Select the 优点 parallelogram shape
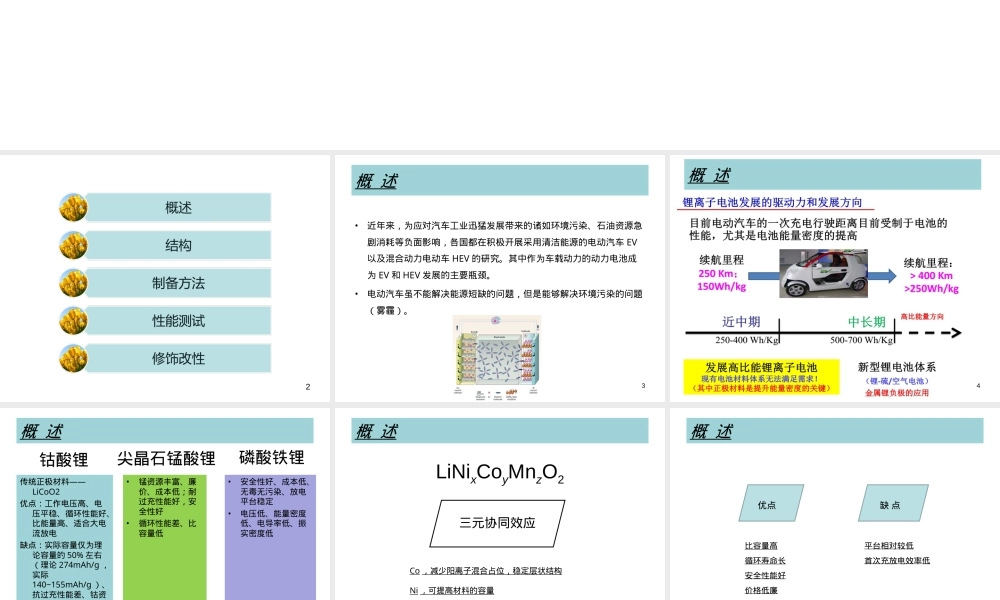Image resolution: width=1000 pixels, height=600 pixels. 771,504
